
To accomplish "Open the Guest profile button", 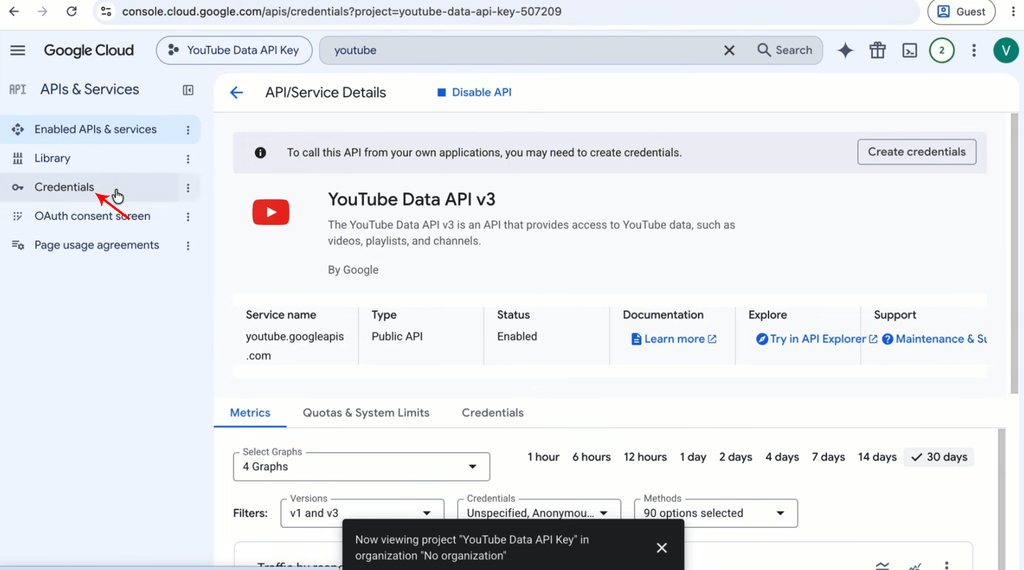I will (x=961, y=12).
